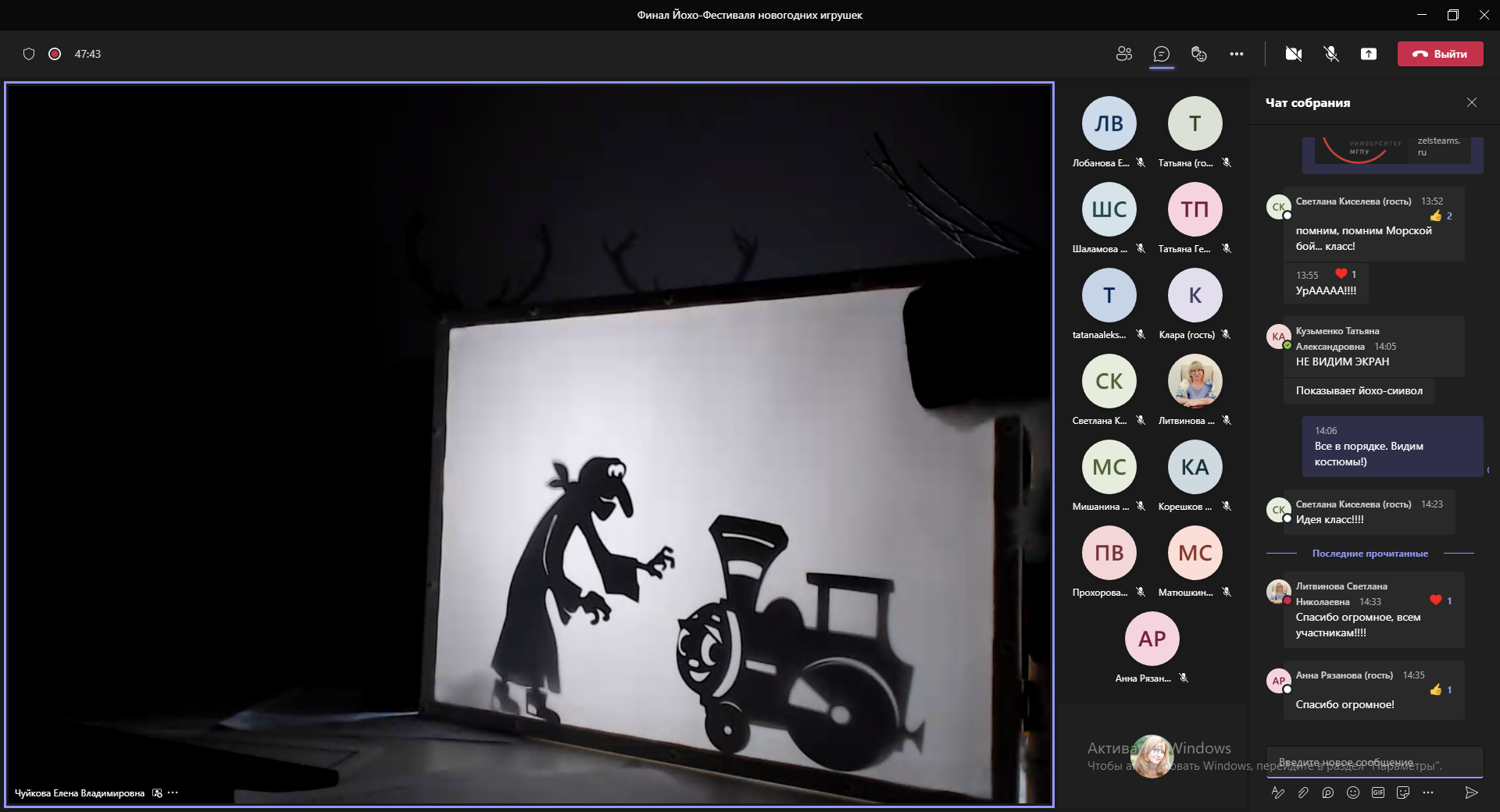
Task: Open more actions menu in meeting toolbar
Action: coord(1237,54)
